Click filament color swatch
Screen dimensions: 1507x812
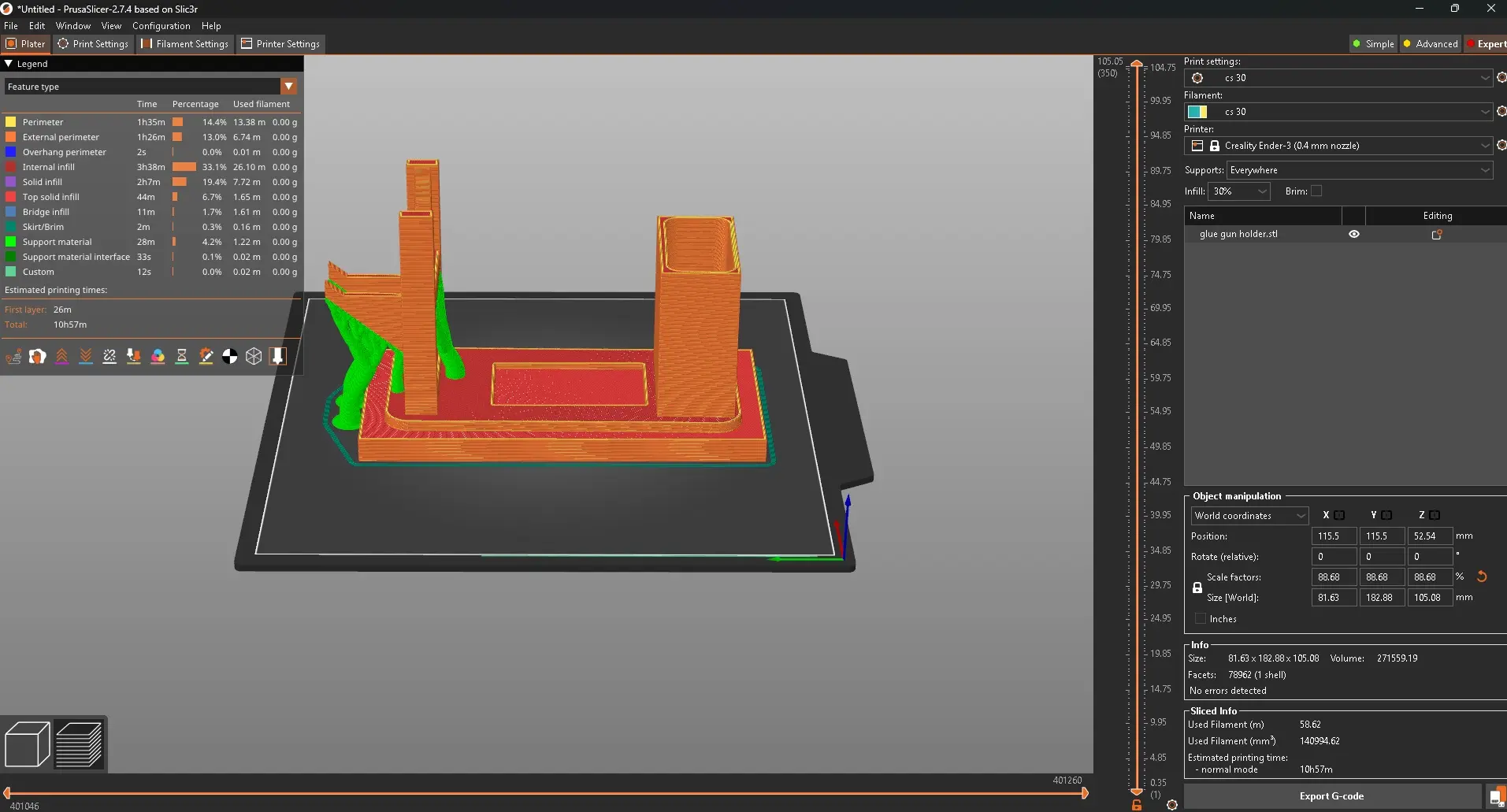[x=1197, y=112]
